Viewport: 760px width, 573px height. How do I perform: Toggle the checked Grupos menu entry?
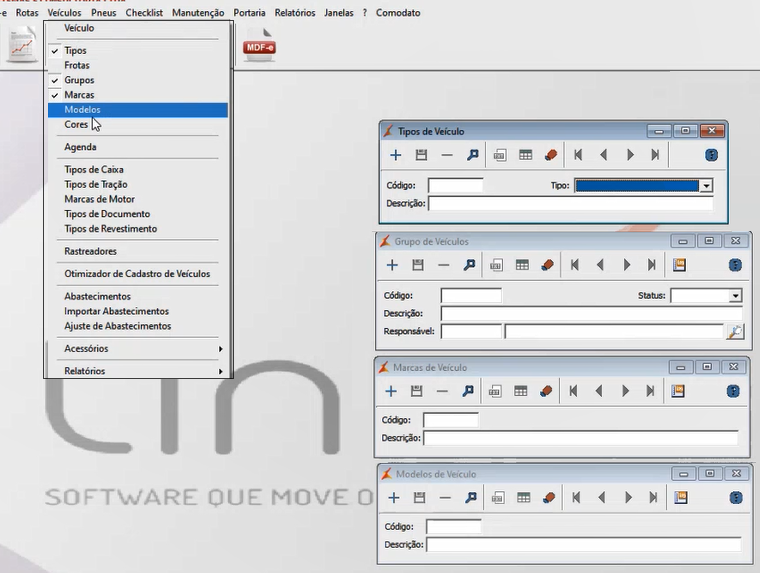138,80
